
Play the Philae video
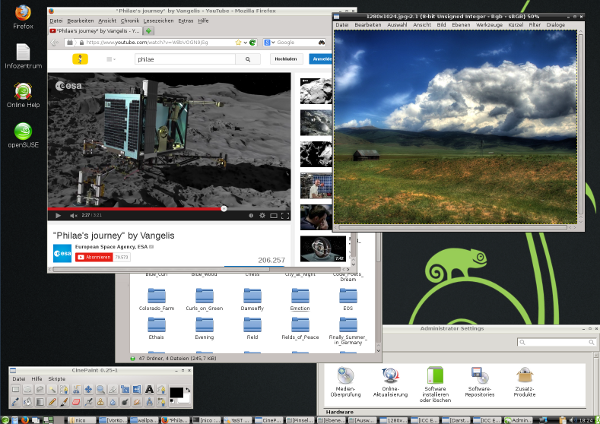coord(58,215)
